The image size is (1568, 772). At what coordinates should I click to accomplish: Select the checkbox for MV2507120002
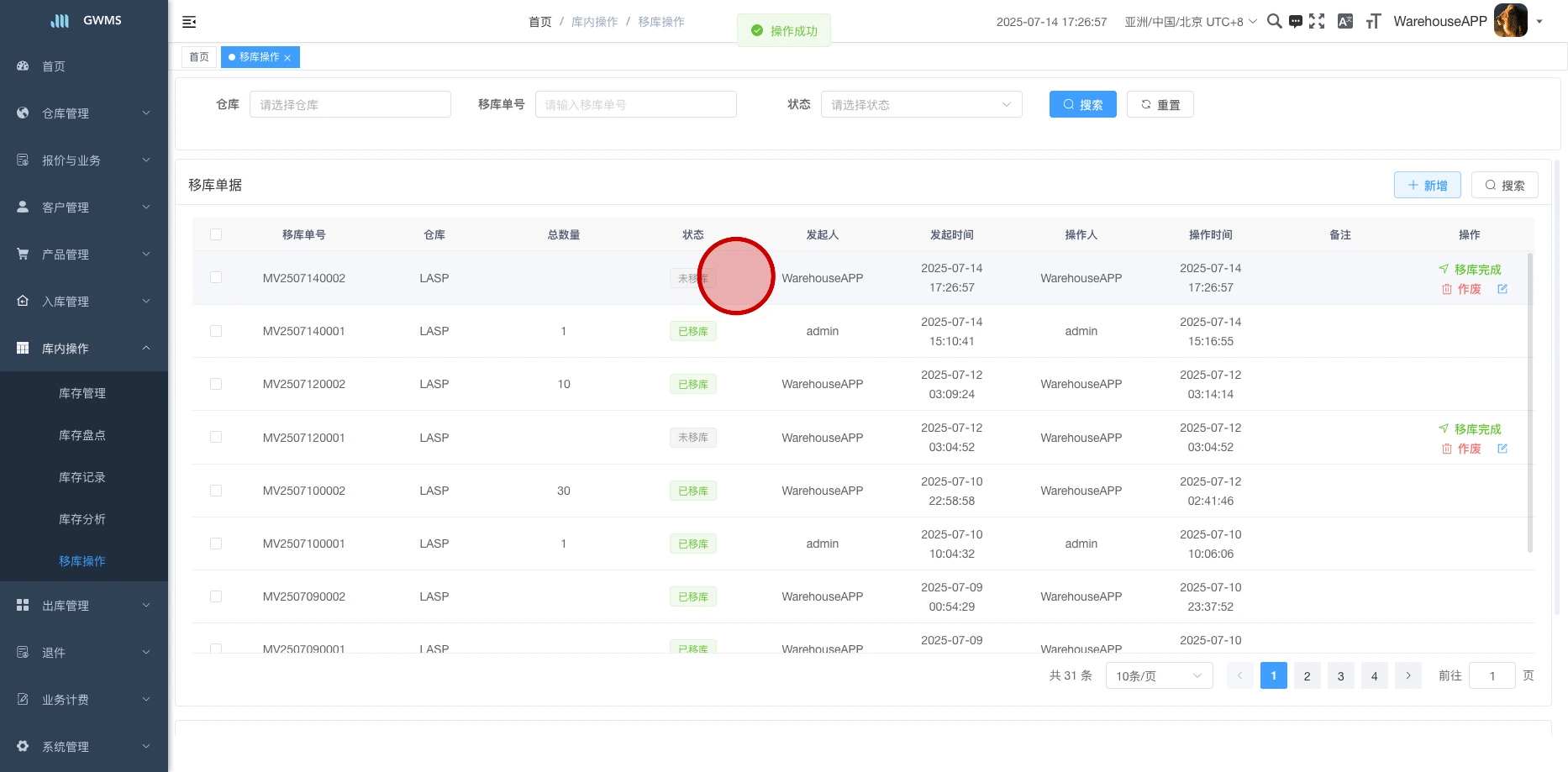(216, 384)
